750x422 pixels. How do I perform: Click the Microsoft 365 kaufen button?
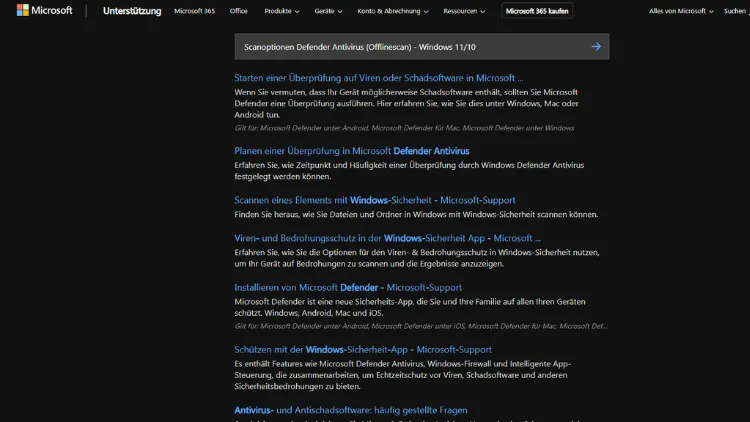coord(537,11)
